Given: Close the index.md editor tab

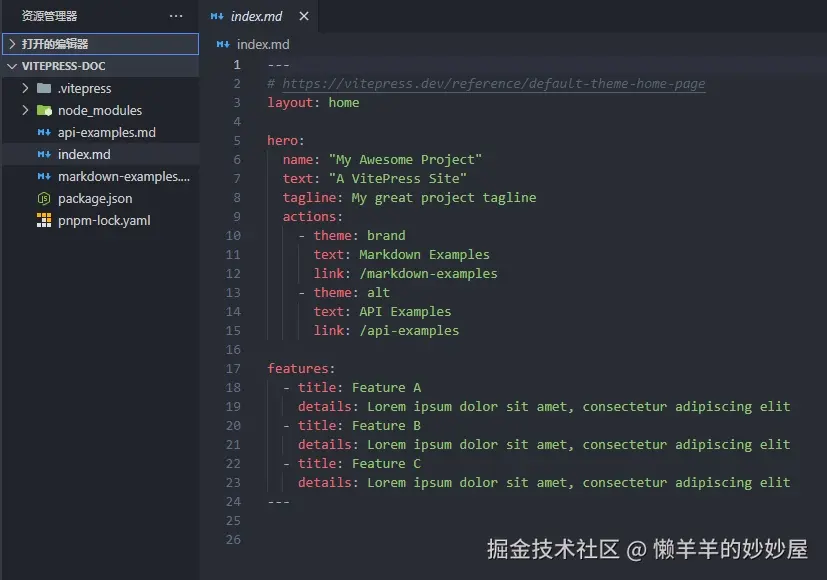Looking at the screenshot, I should 304,16.
